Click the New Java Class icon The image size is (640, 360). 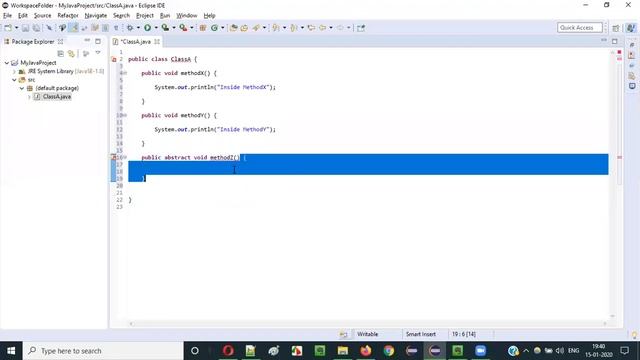(x=214, y=28)
